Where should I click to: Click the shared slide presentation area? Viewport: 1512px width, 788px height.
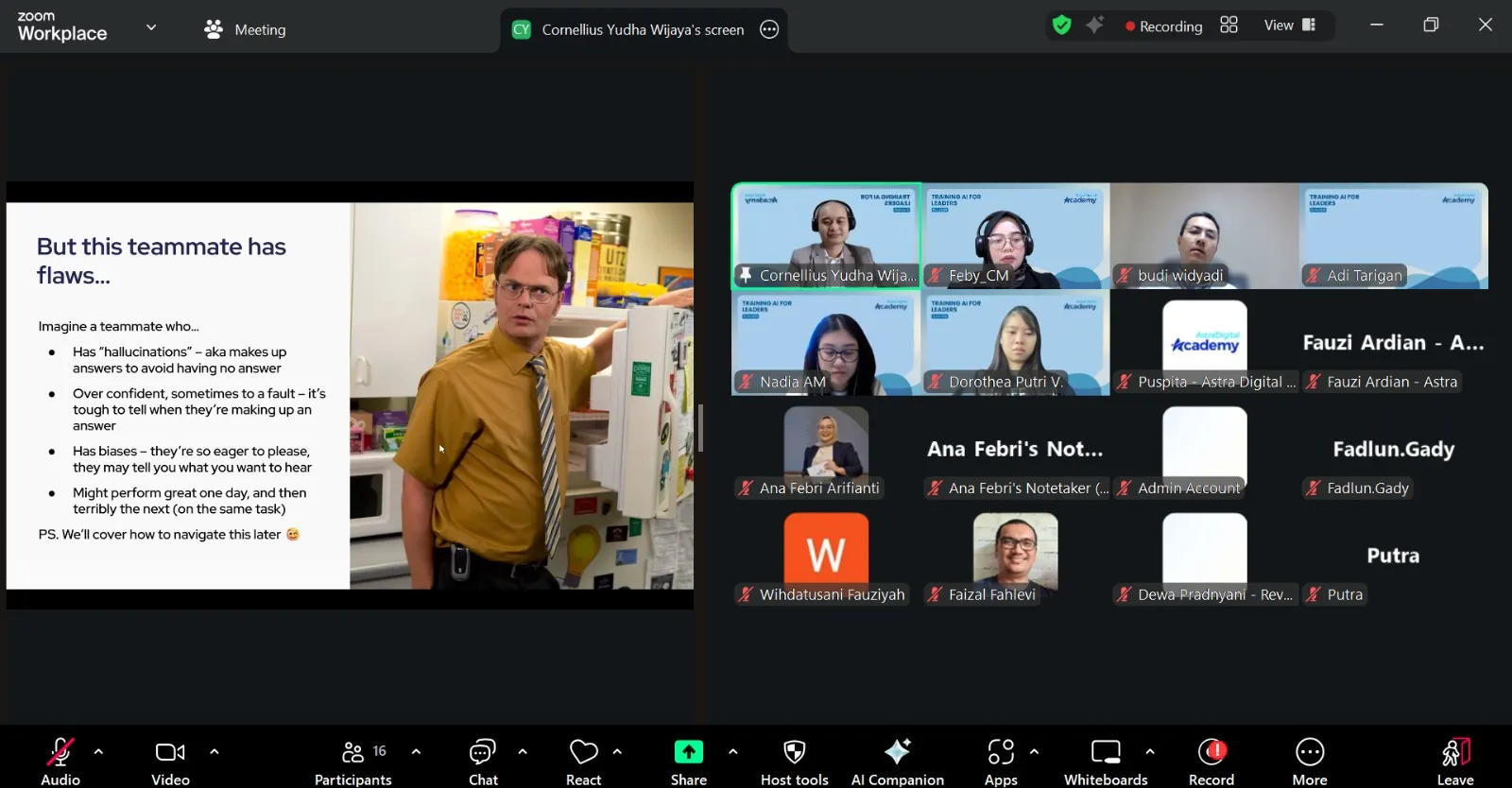350,396
